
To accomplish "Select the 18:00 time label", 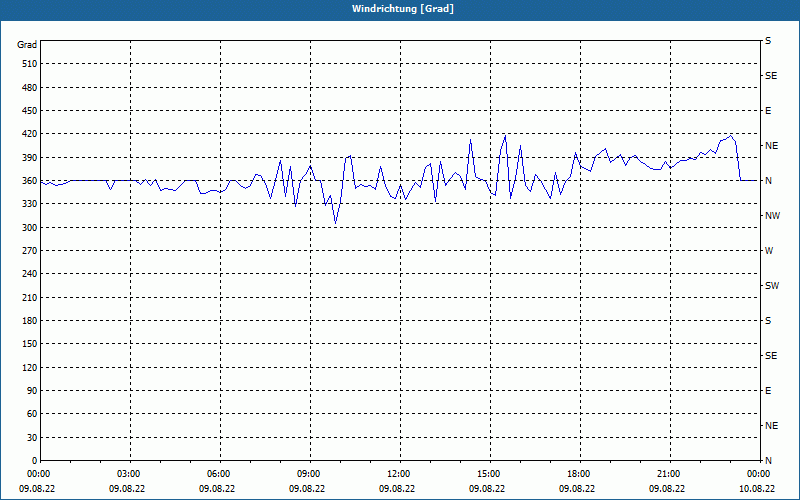I will [580, 474].
